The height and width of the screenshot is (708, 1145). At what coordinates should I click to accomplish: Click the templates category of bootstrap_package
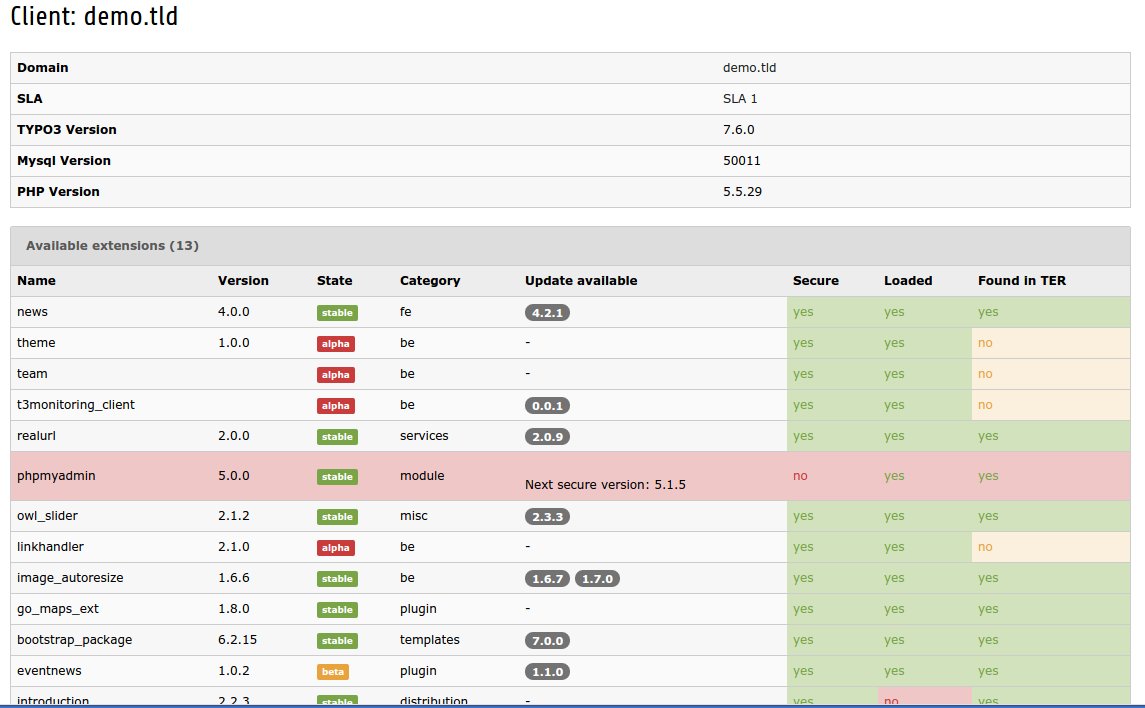click(x=429, y=640)
